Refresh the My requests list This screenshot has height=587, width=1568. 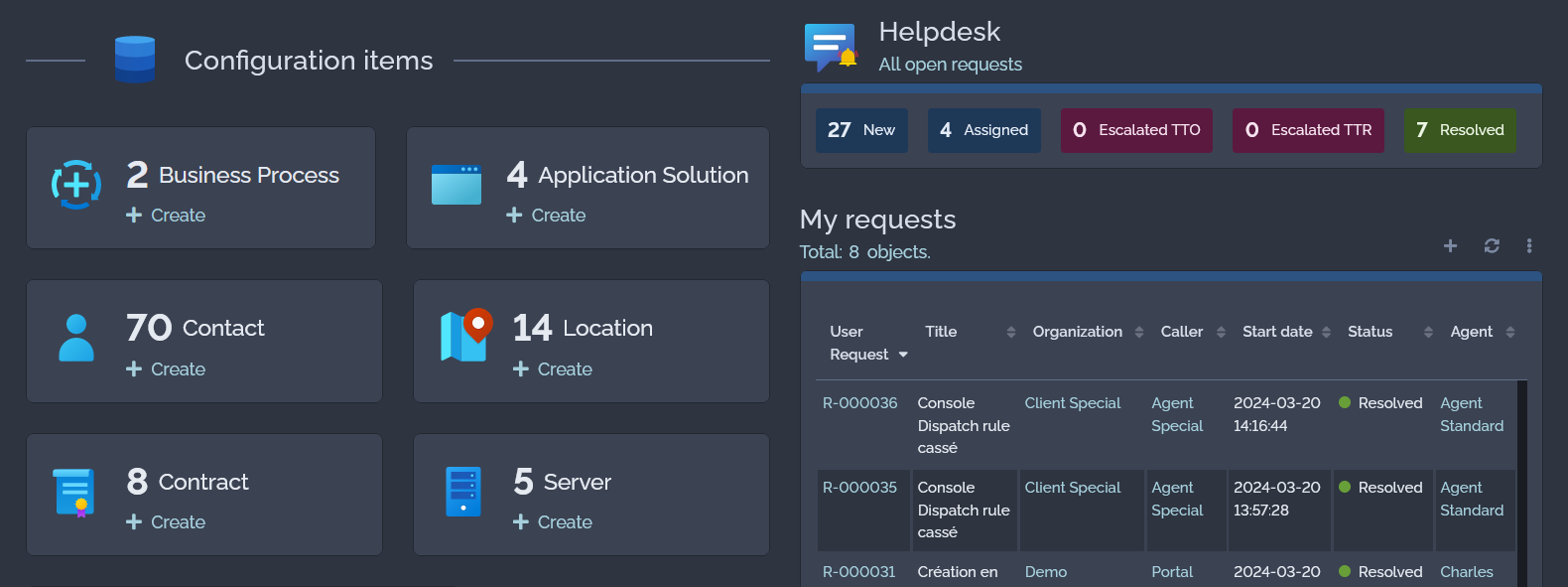coord(1491,245)
